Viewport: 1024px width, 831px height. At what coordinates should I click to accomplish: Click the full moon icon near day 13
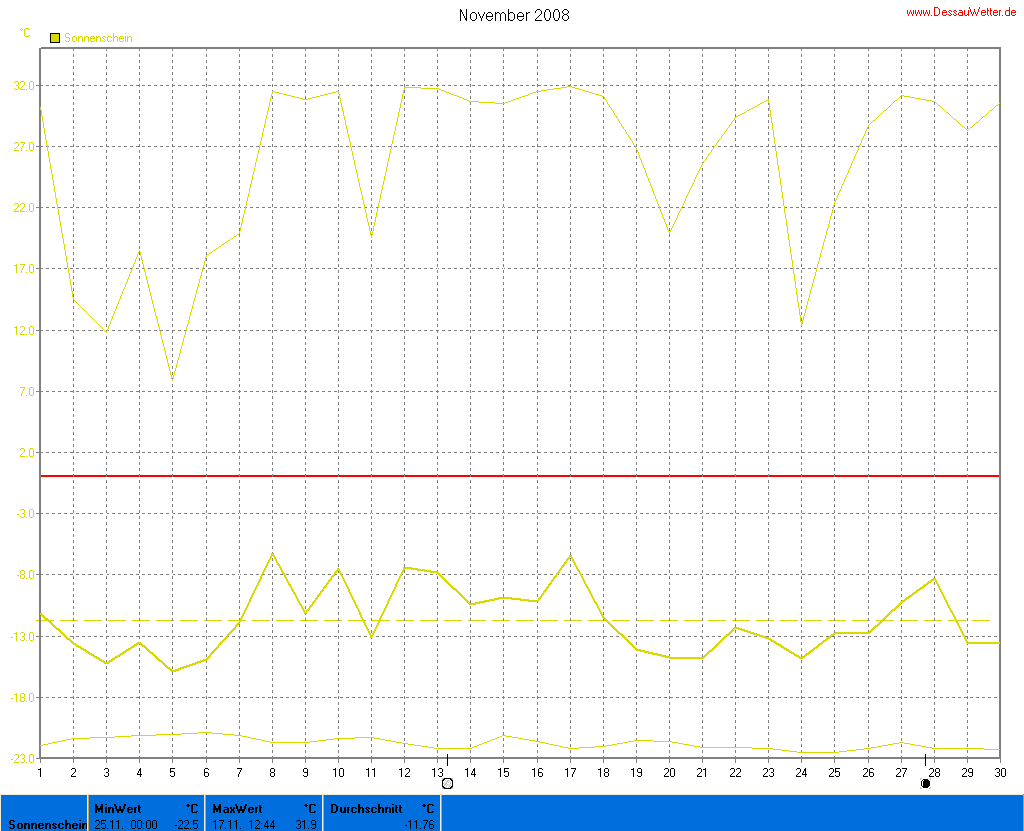click(447, 783)
